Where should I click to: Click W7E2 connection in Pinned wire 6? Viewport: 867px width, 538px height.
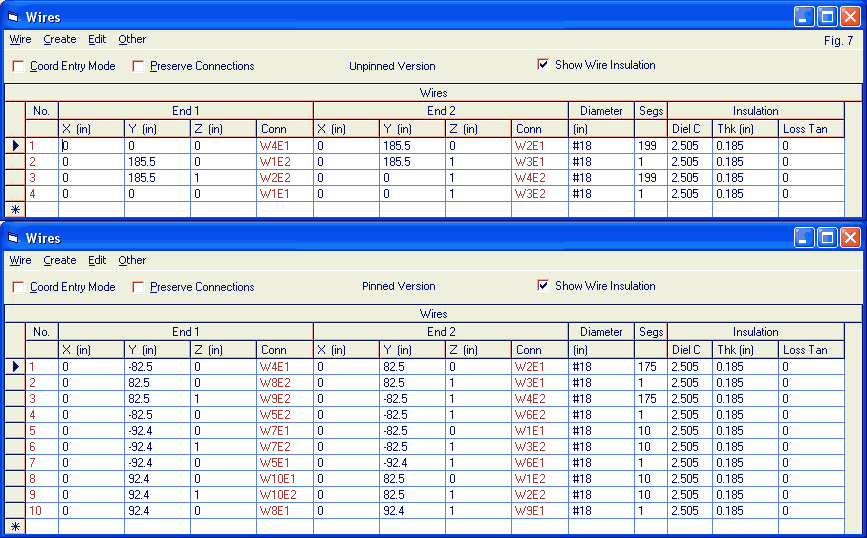tap(285, 447)
